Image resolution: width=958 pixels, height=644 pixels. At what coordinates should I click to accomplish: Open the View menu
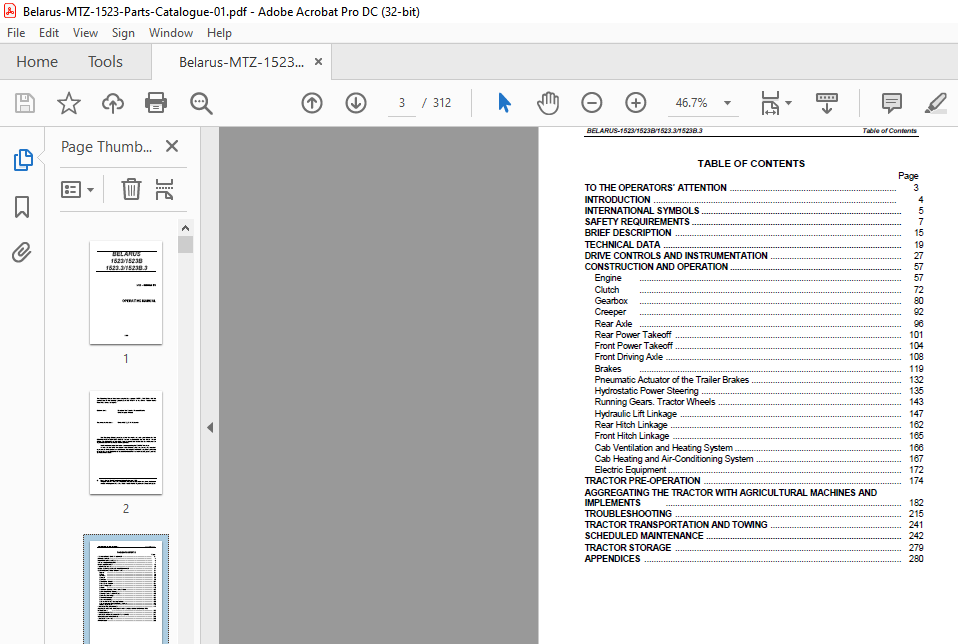click(x=86, y=33)
